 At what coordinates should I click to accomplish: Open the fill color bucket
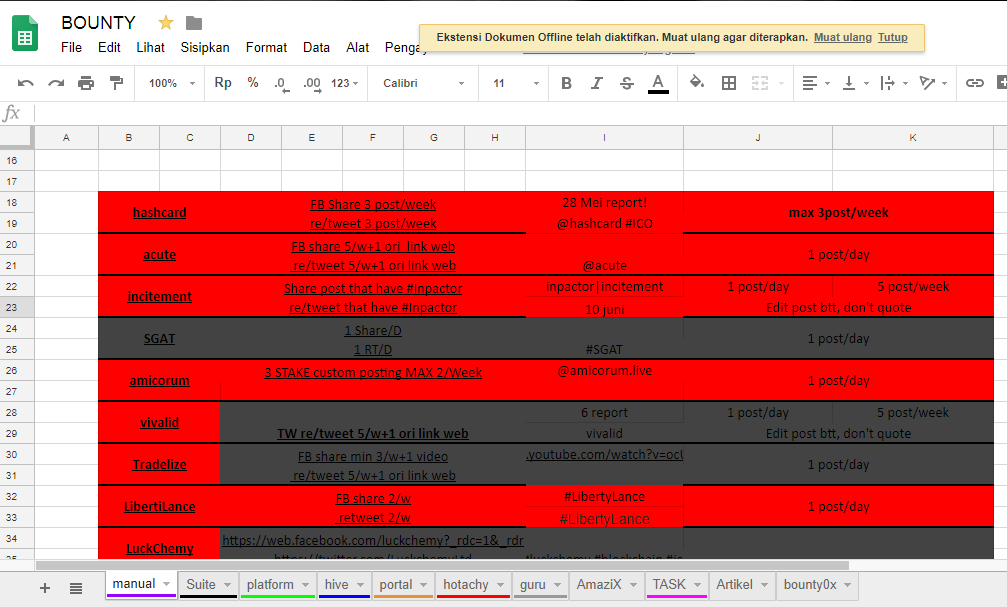click(x=697, y=82)
